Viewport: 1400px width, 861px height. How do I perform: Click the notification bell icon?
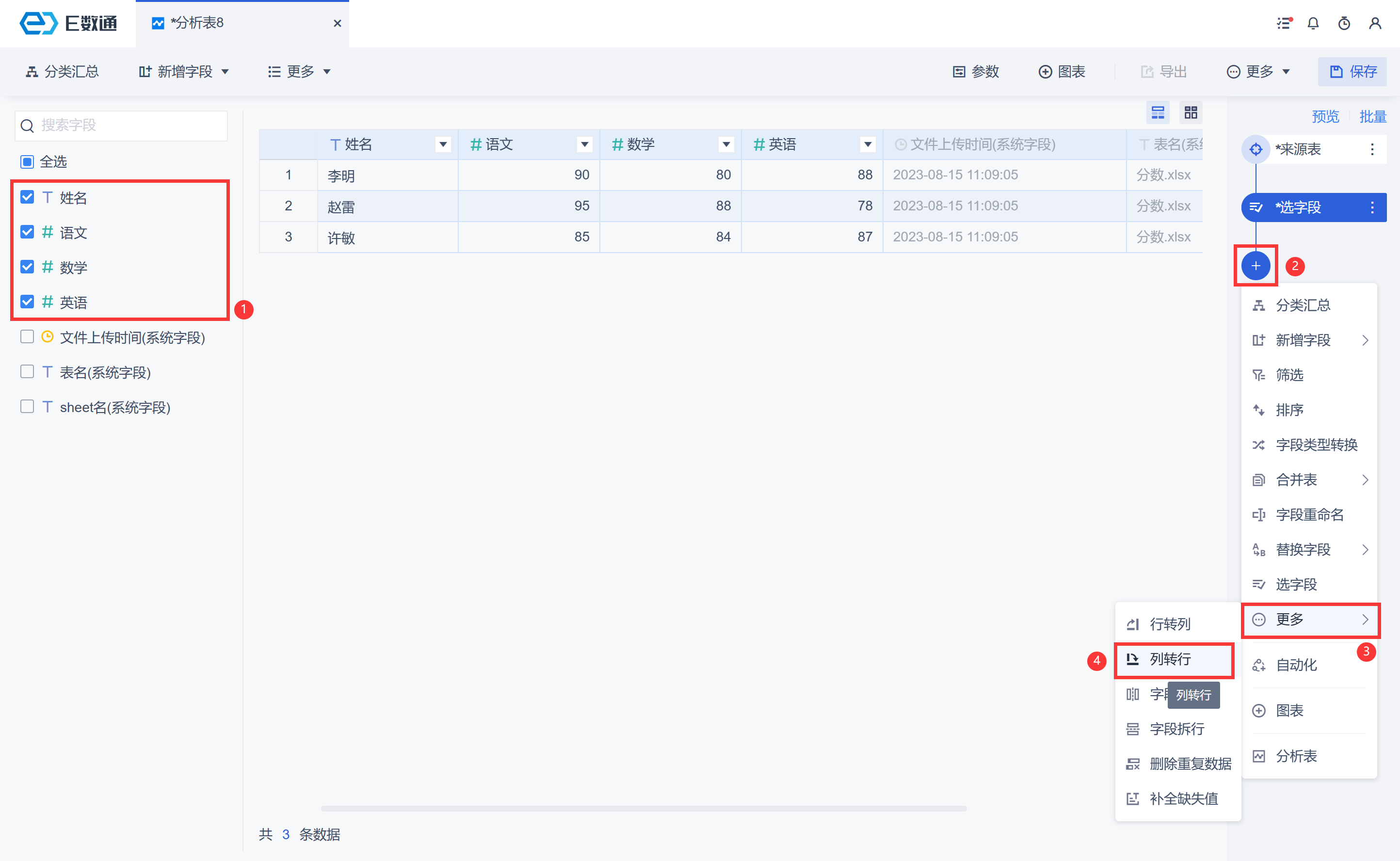[1313, 23]
